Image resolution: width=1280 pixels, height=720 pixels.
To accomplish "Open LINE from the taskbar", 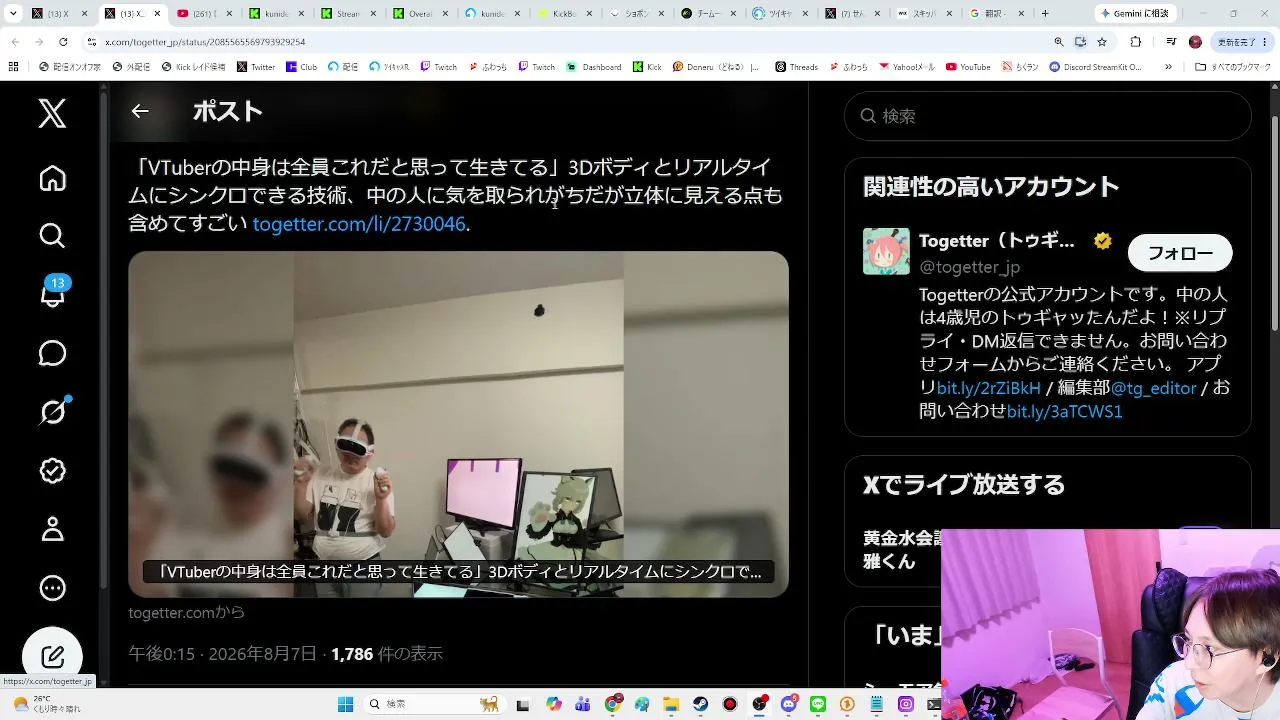I will [818, 704].
